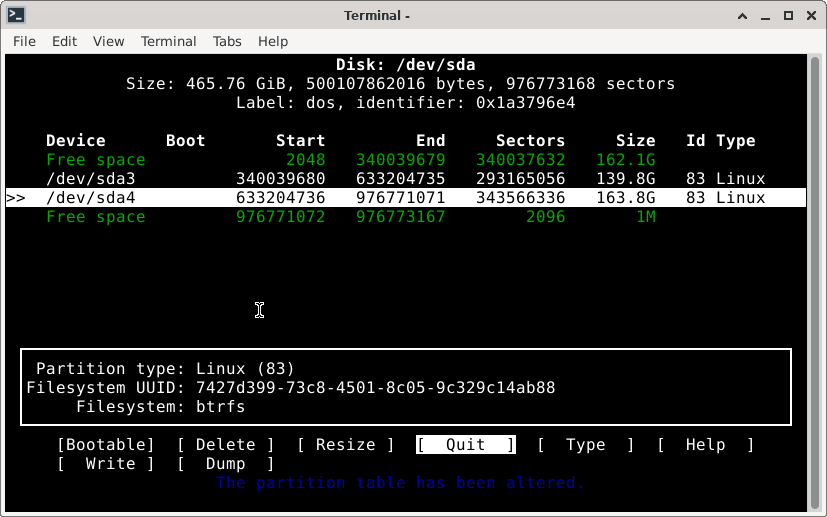Choose [ Write ] to save partition table
The width and height of the screenshot is (827, 517).
coord(105,464)
